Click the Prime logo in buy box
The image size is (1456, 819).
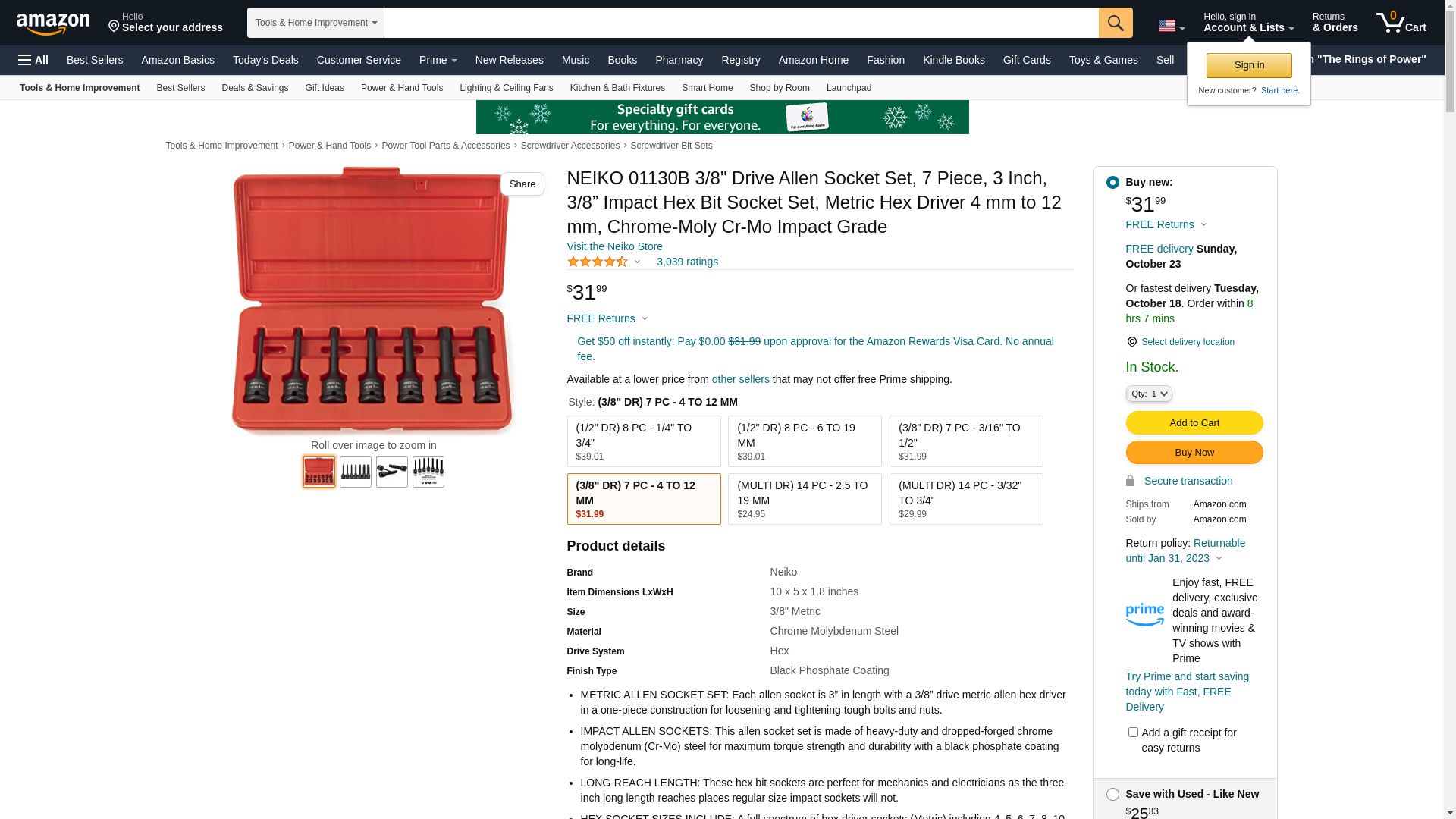click(1145, 615)
